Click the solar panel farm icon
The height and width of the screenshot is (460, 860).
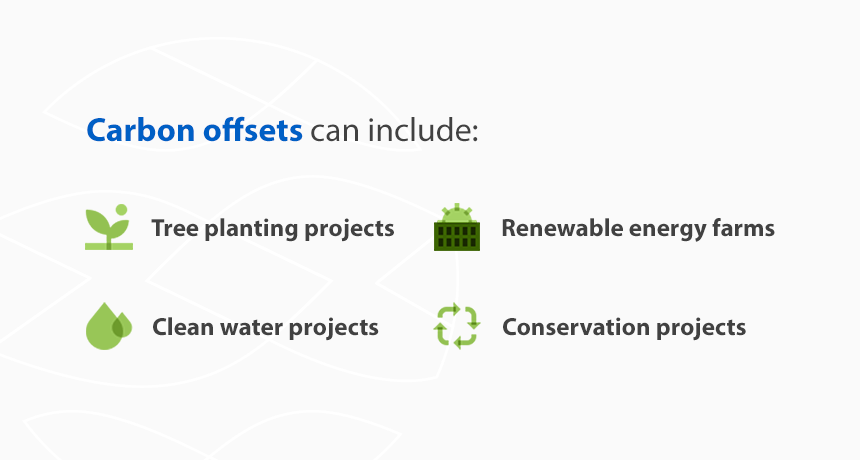pos(457,228)
